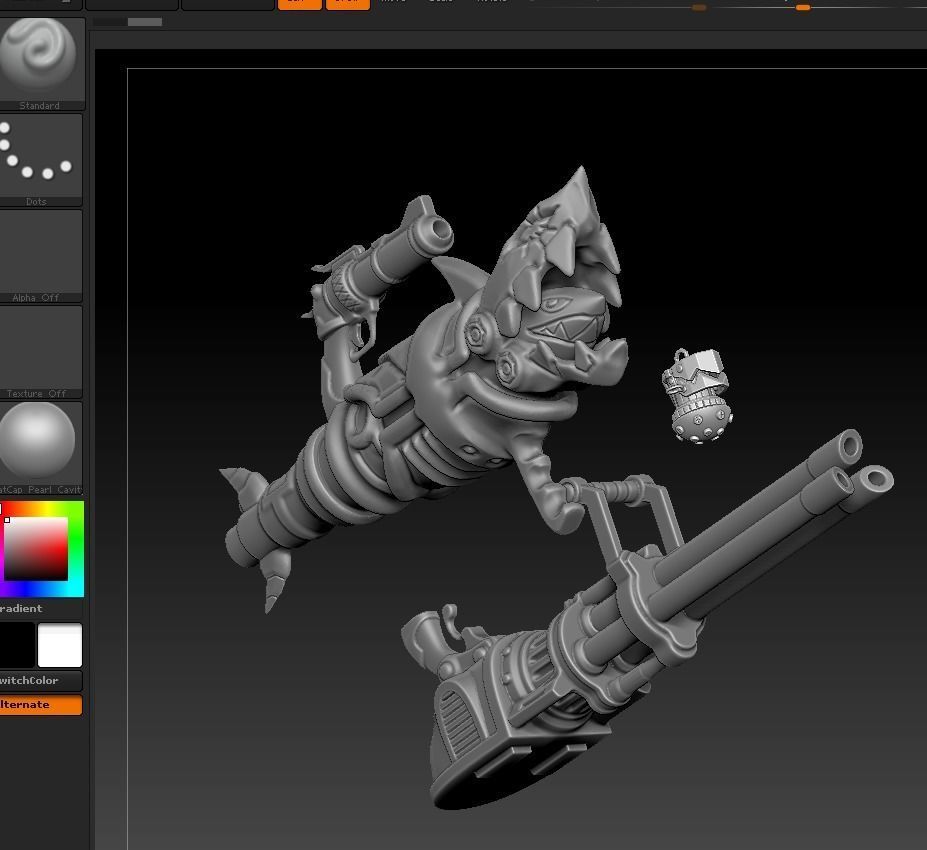Viewport: 927px width, 850px height.
Task: Open the Standard brush thumbnail
Action: point(41,64)
